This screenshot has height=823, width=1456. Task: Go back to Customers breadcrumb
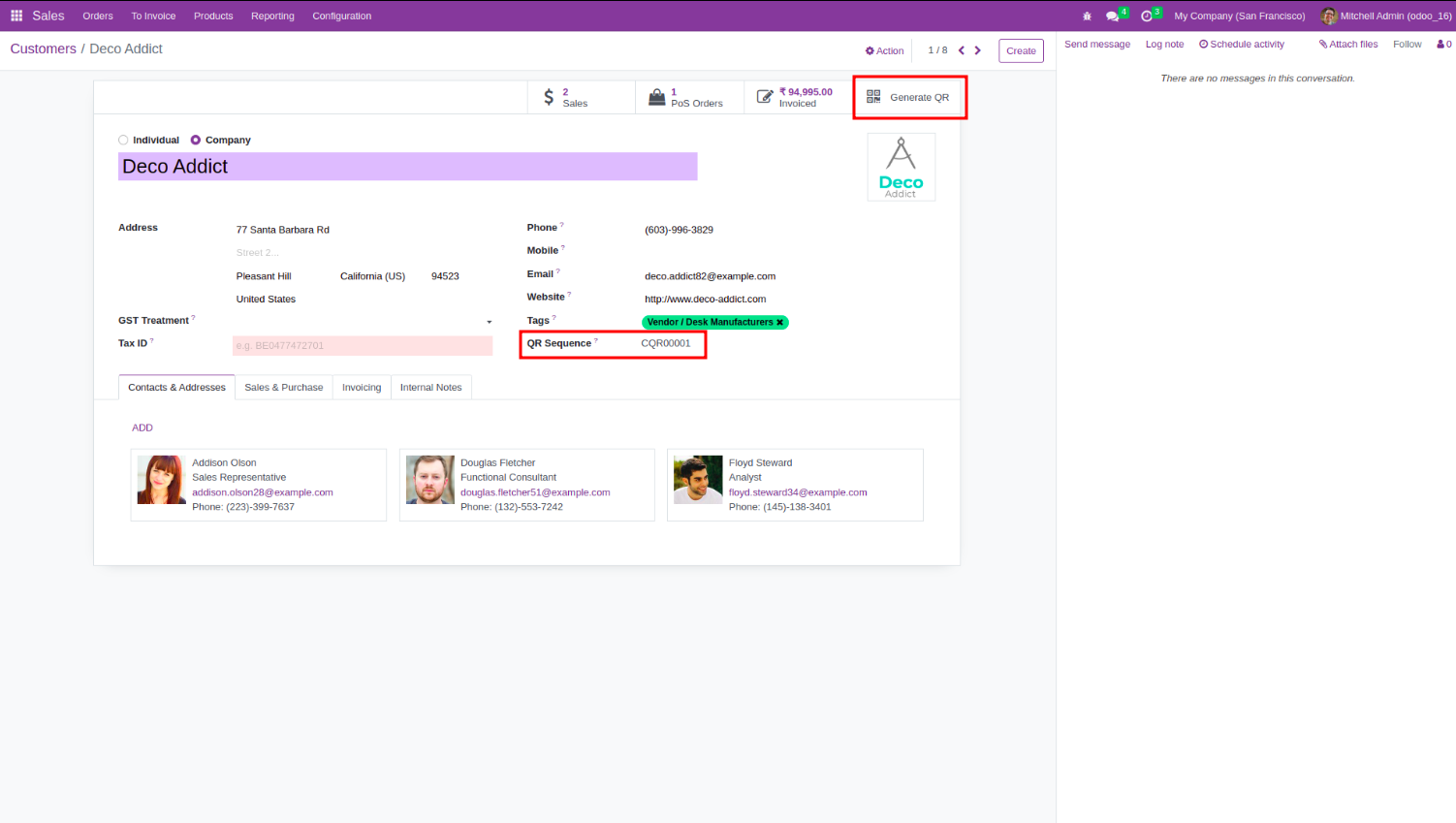tap(43, 48)
